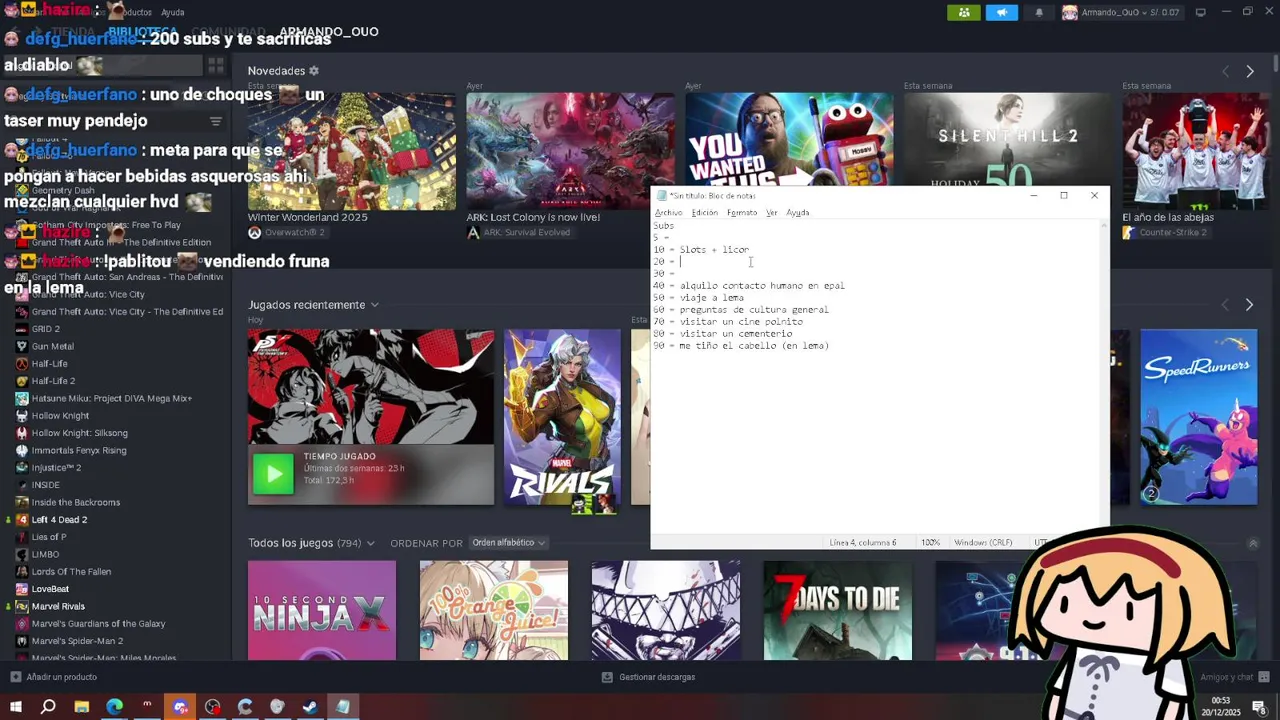Open Amigos y chat in Steam
1280x720 pixels.
pos(1233,677)
